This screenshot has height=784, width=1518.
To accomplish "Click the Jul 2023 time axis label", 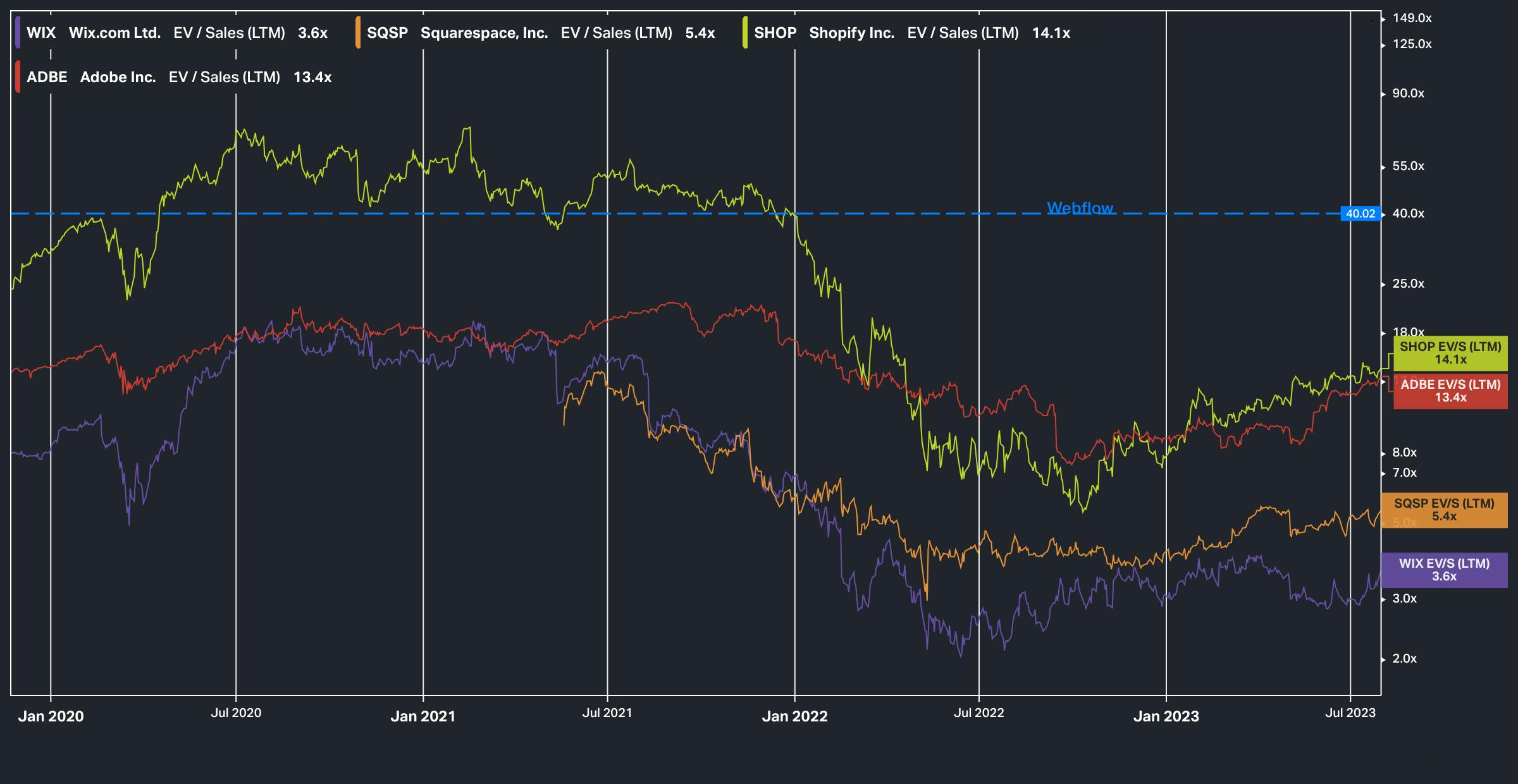I will tap(1350, 713).
